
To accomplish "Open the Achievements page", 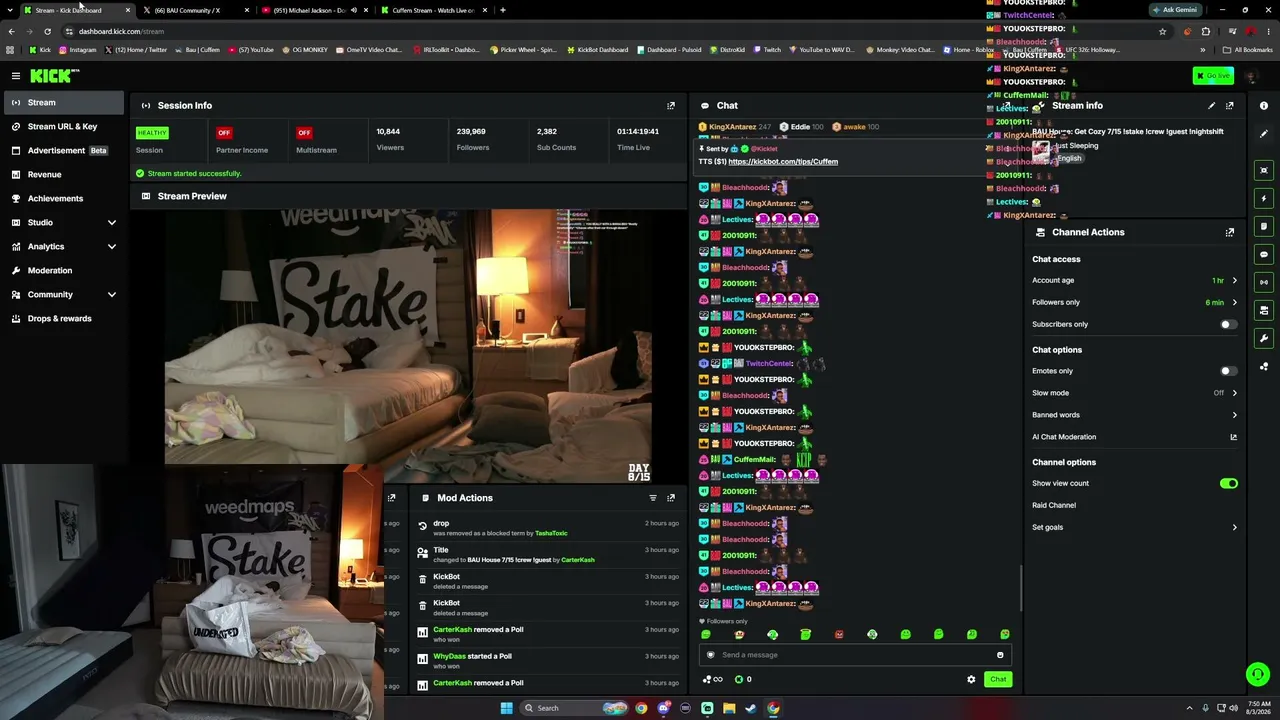I will click(64, 198).
